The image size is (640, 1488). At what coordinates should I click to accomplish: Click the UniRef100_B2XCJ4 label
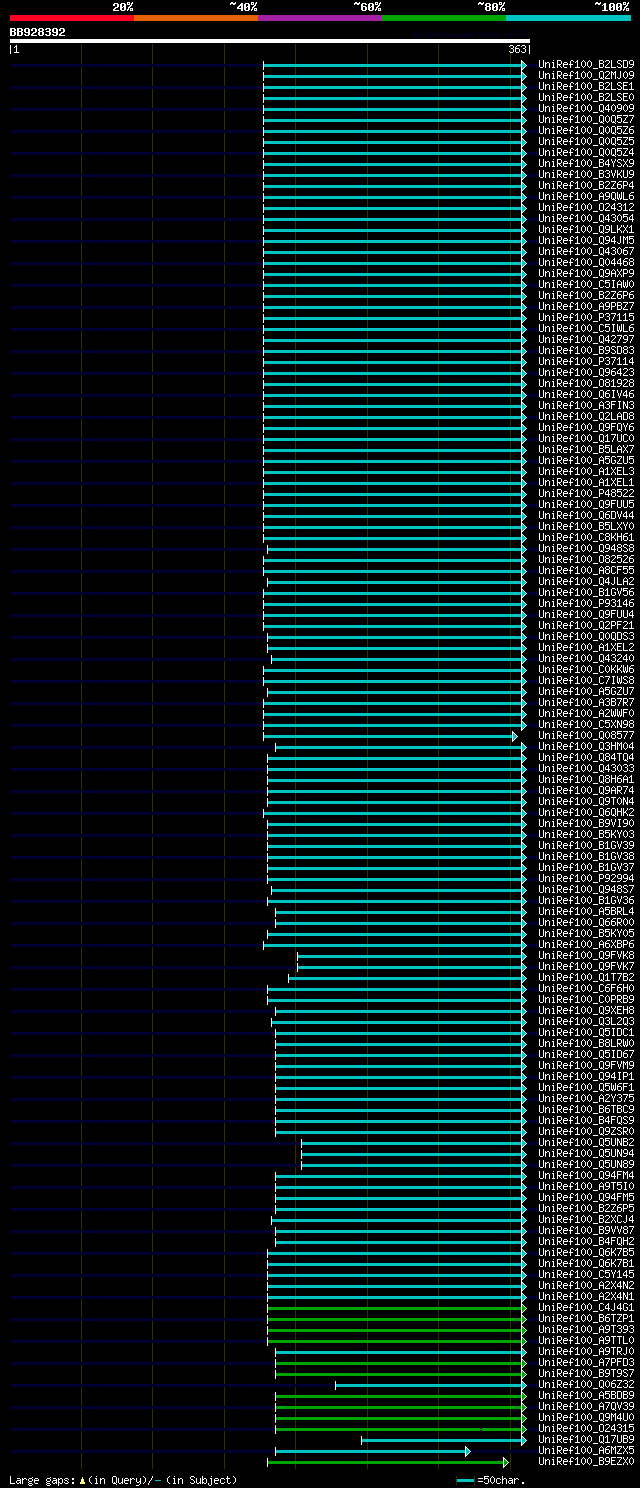586,1219
